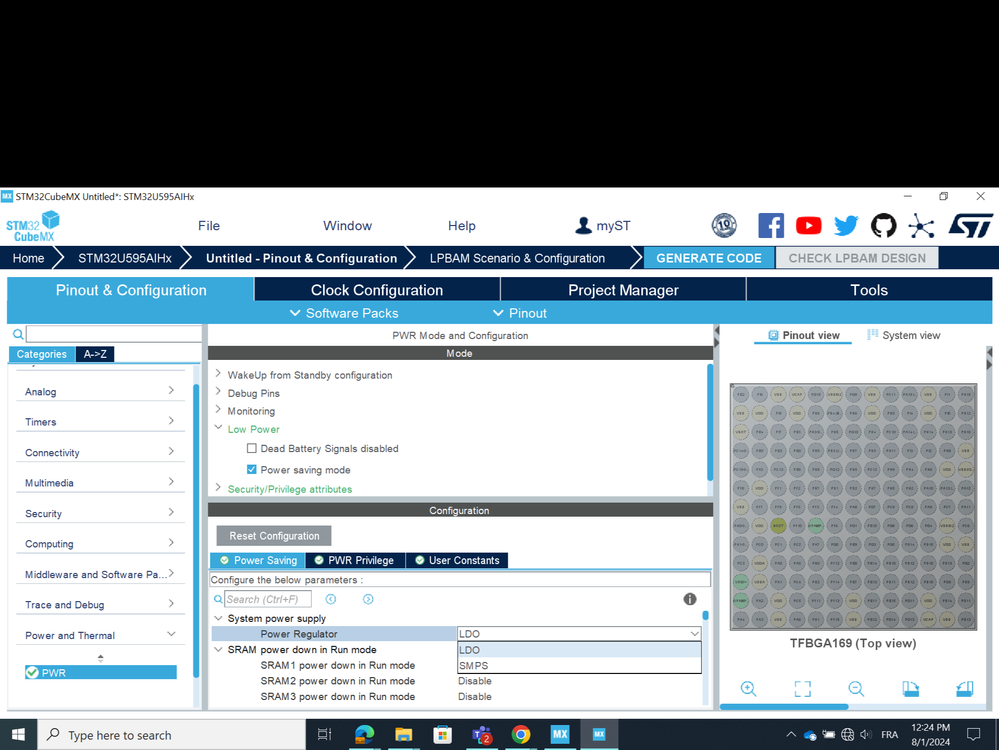Open parameter information via the info icon
Image resolution: width=999 pixels, height=750 pixels.
[690, 599]
